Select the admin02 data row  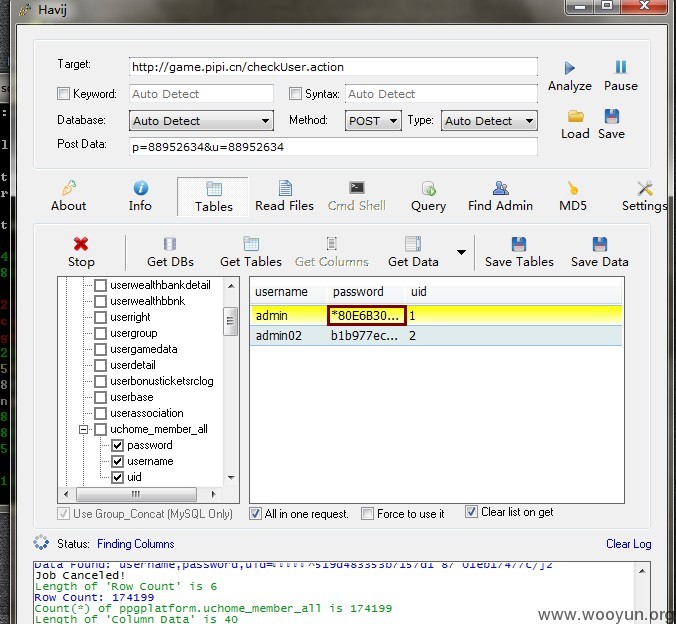pos(436,336)
